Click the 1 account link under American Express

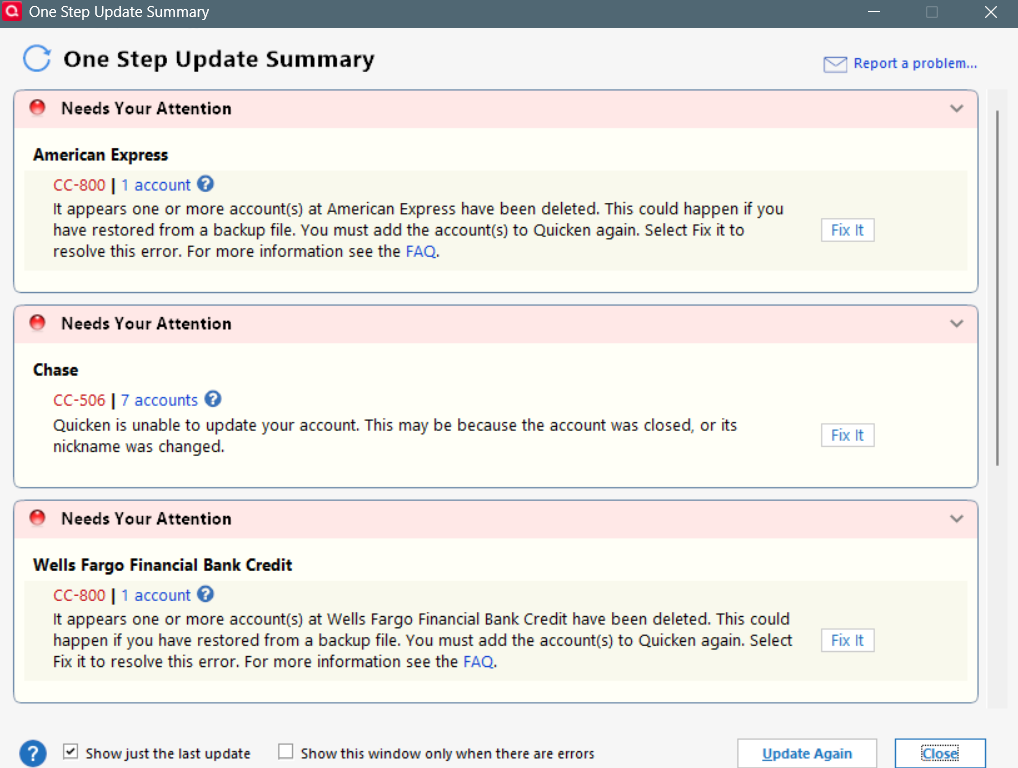[x=156, y=185]
